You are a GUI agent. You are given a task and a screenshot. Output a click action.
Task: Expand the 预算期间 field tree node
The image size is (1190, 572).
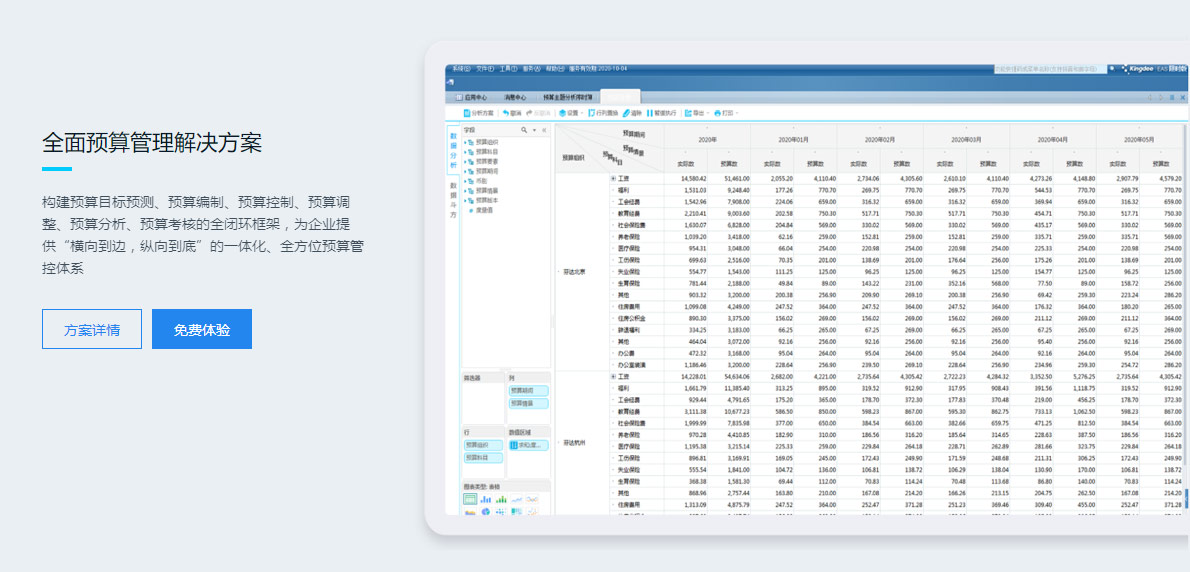pos(465,171)
